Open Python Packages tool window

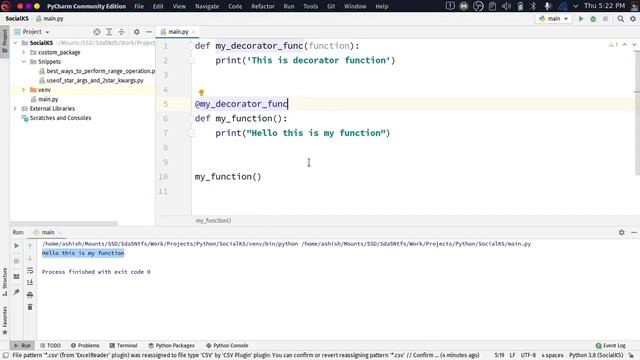(x=171, y=346)
